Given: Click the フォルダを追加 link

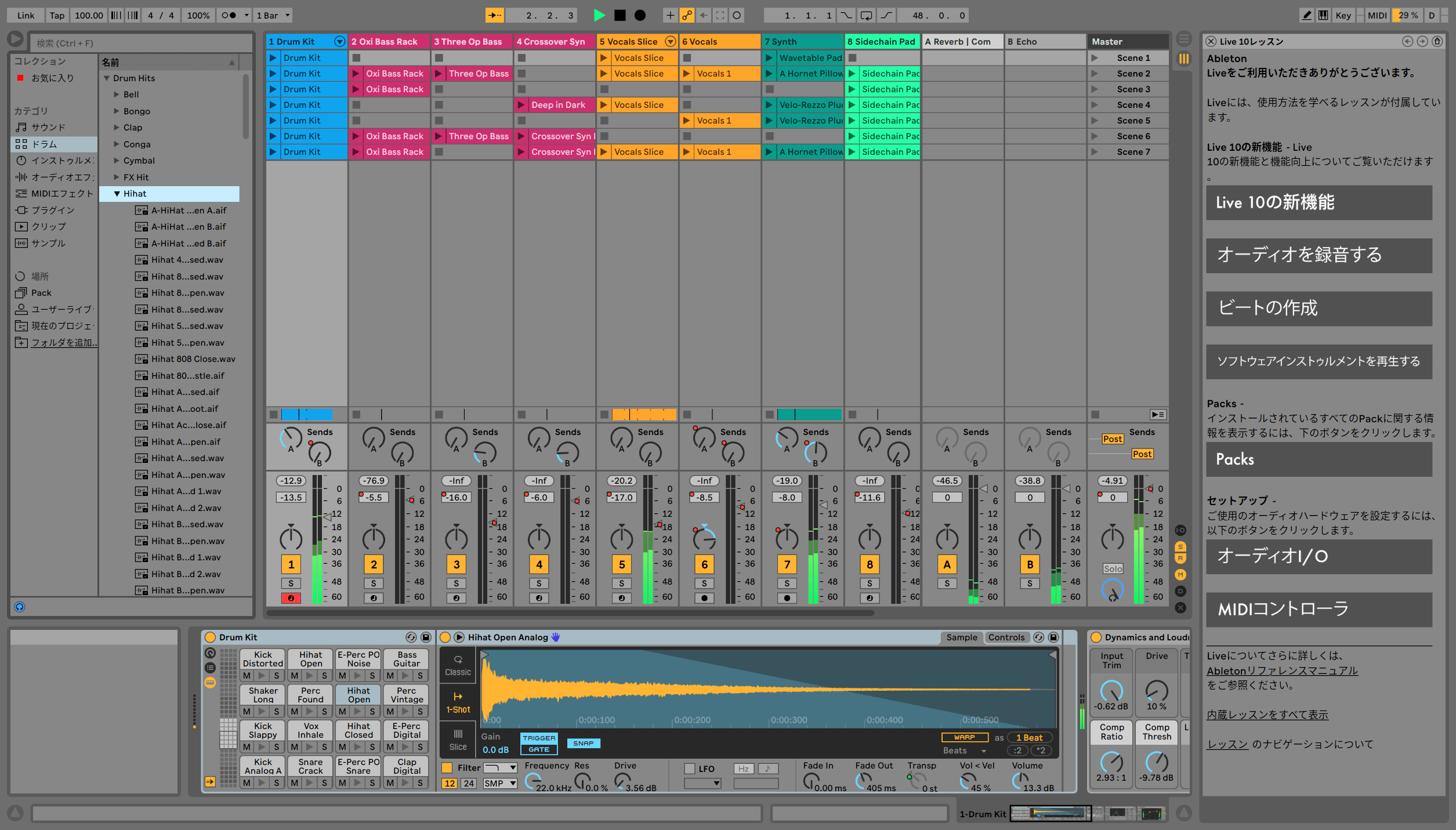Looking at the screenshot, I should 64,343.
